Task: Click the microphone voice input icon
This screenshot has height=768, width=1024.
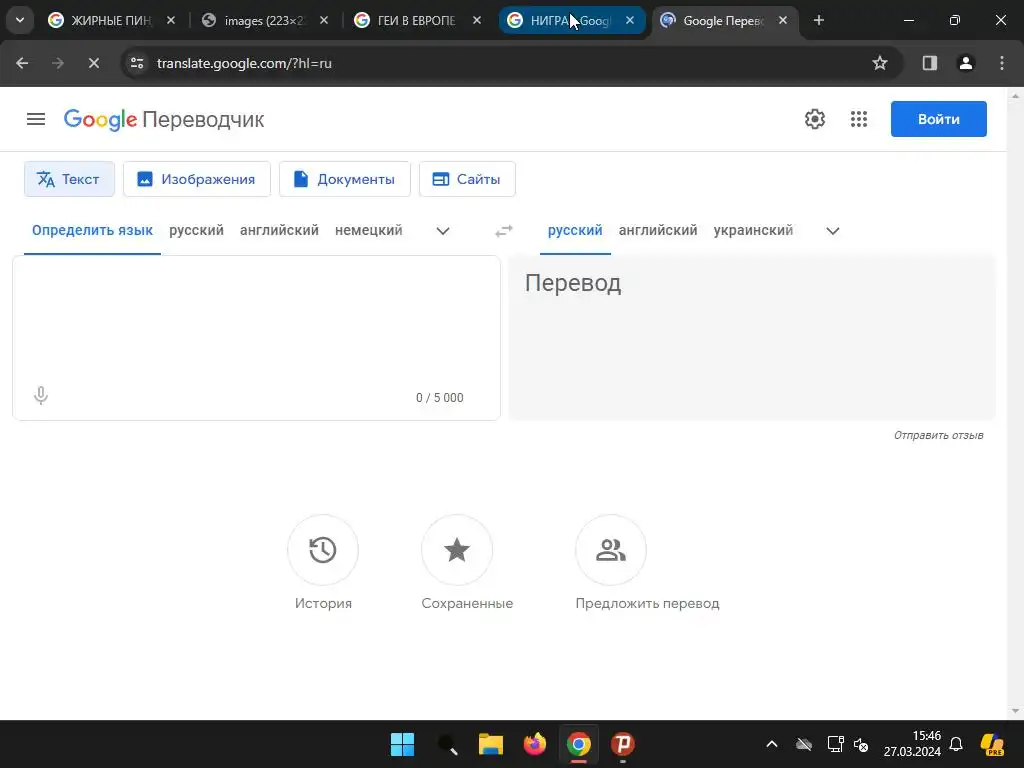Action: [x=40, y=396]
